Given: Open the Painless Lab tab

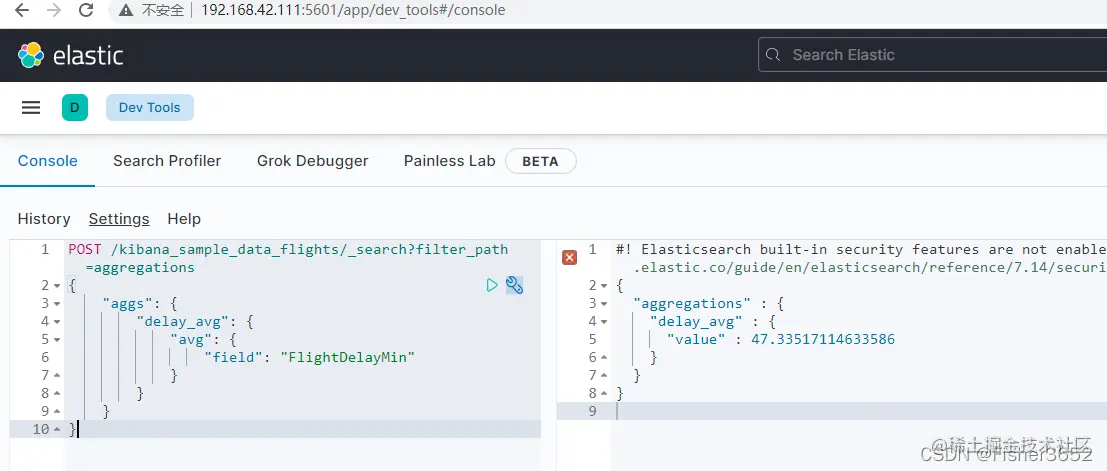Looking at the screenshot, I should pos(449,161).
